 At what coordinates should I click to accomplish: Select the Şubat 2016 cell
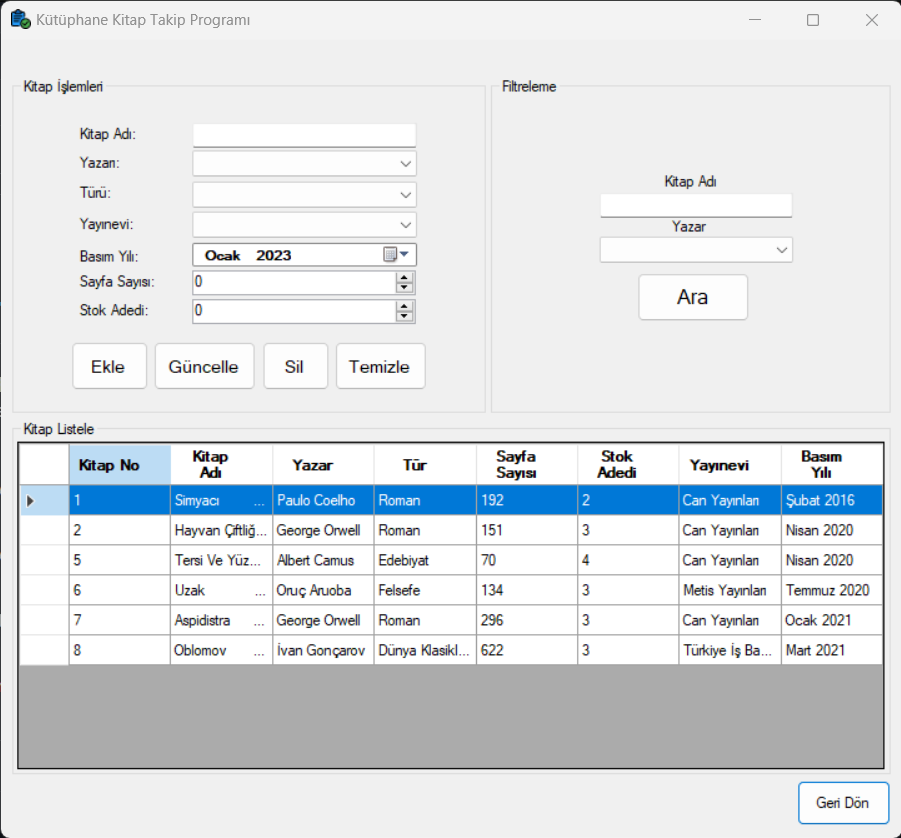[832, 500]
